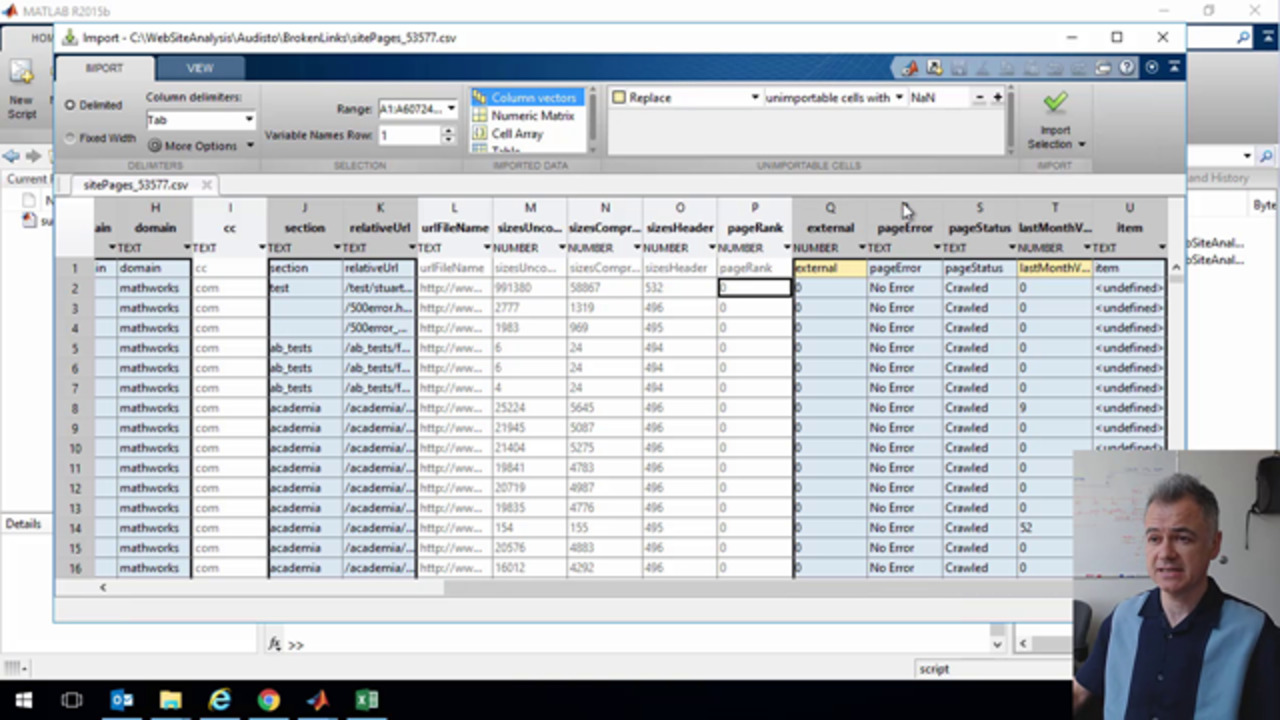Choose Cell Array output type
The width and height of the screenshot is (1280, 720).
point(517,134)
